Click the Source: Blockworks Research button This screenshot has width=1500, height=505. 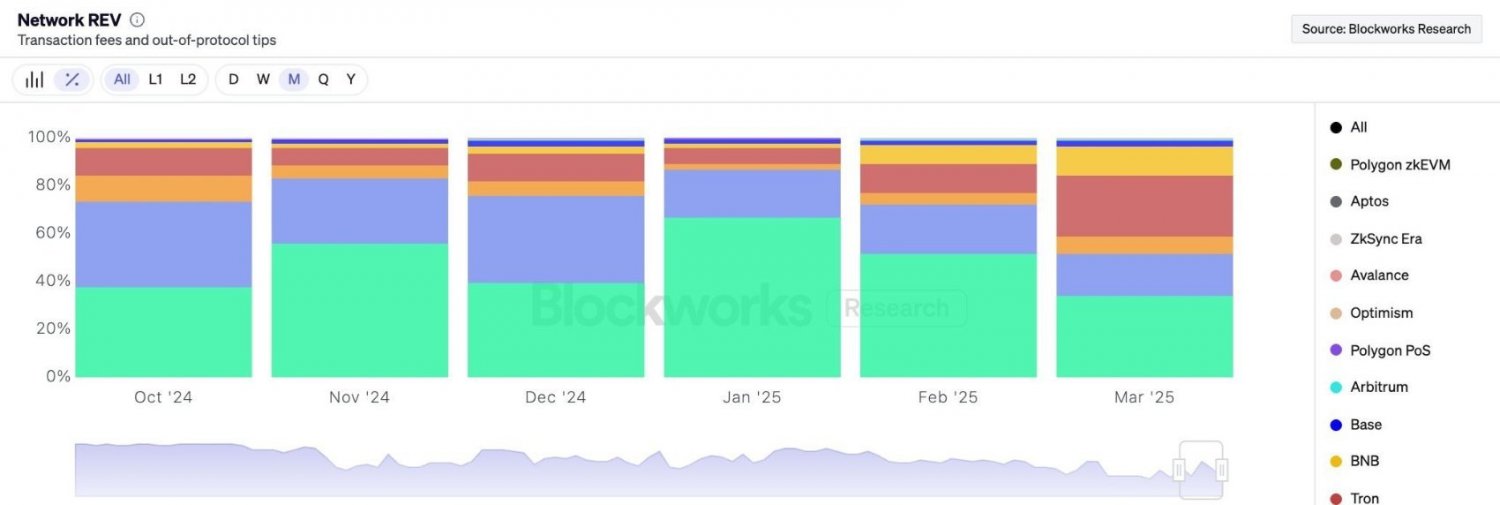1386,29
